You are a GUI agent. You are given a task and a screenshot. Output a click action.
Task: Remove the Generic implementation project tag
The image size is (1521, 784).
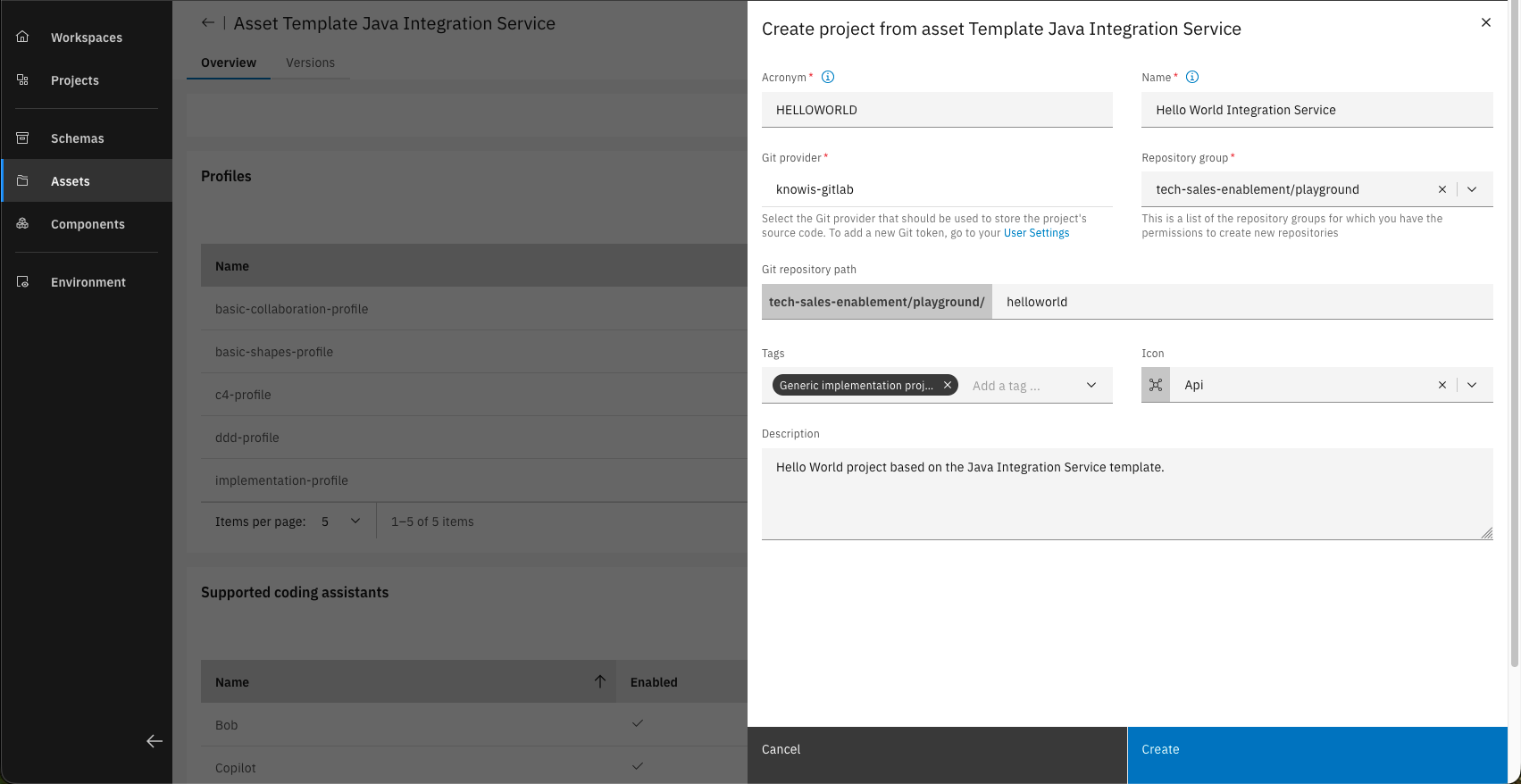(x=948, y=385)
